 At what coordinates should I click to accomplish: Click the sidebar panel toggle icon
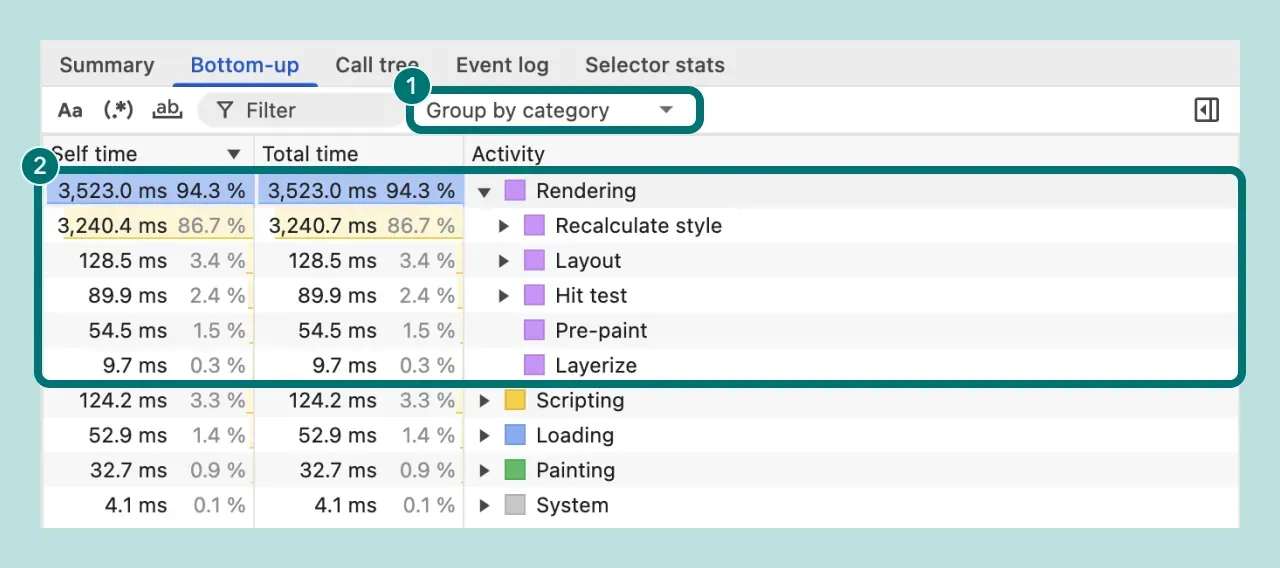(x=1207, y=110)
